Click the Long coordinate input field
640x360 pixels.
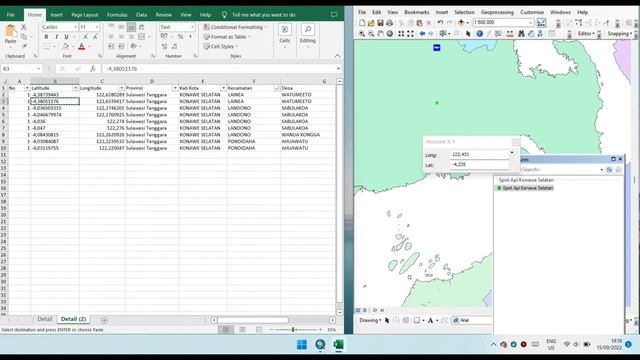[479, 154]
